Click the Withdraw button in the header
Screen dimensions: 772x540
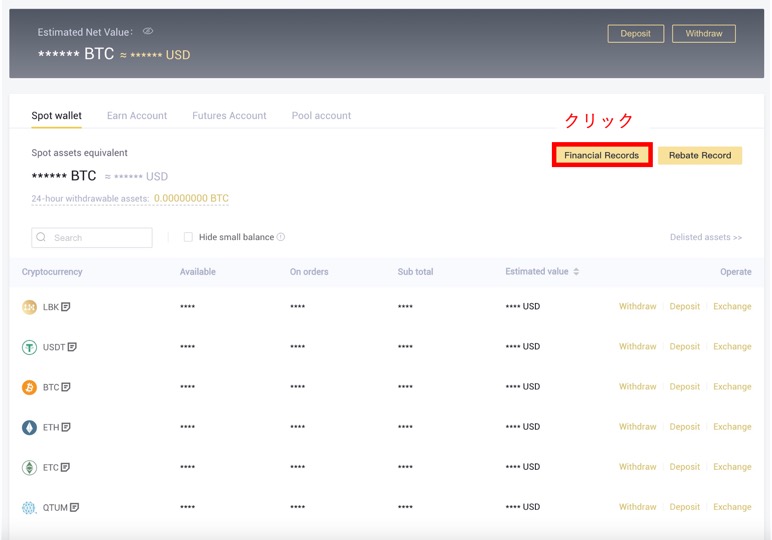704,33
